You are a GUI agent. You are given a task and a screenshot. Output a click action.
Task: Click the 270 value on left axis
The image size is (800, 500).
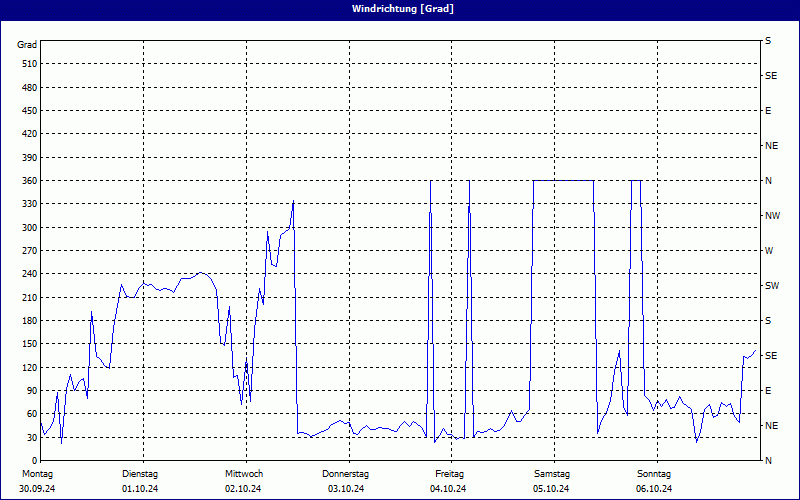coord(30,251)
